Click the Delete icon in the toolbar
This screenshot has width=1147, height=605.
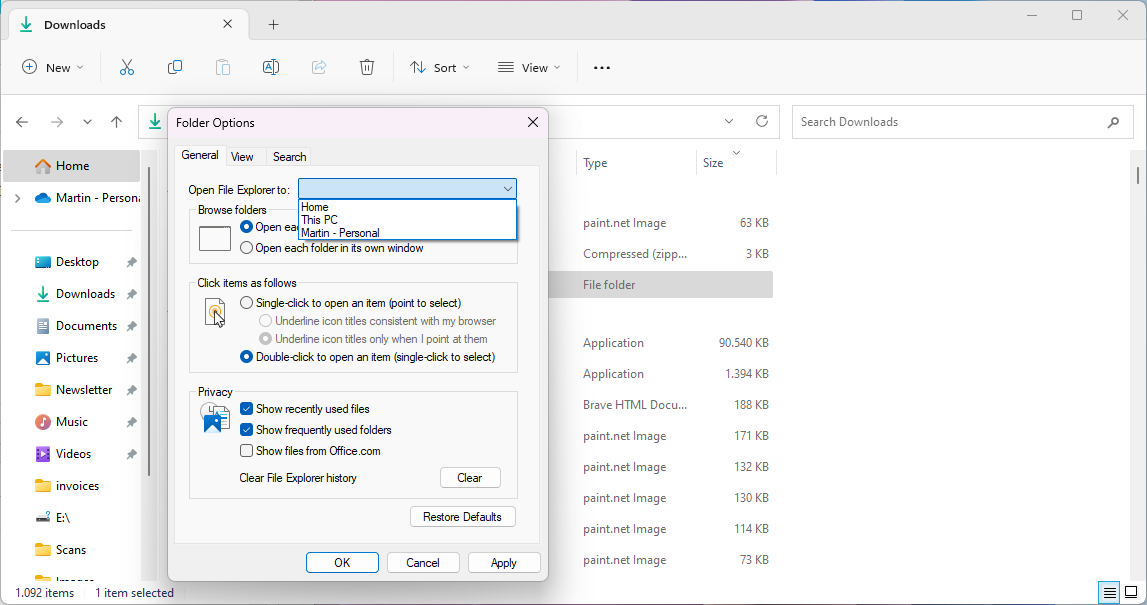[367, 67]
